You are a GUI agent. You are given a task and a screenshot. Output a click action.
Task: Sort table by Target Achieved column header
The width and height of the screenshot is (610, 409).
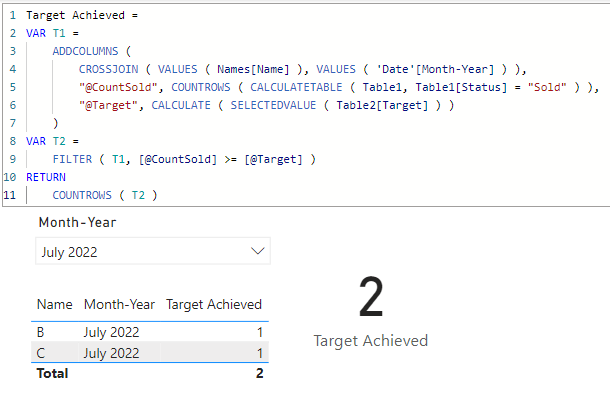click(x=214, y=304)
